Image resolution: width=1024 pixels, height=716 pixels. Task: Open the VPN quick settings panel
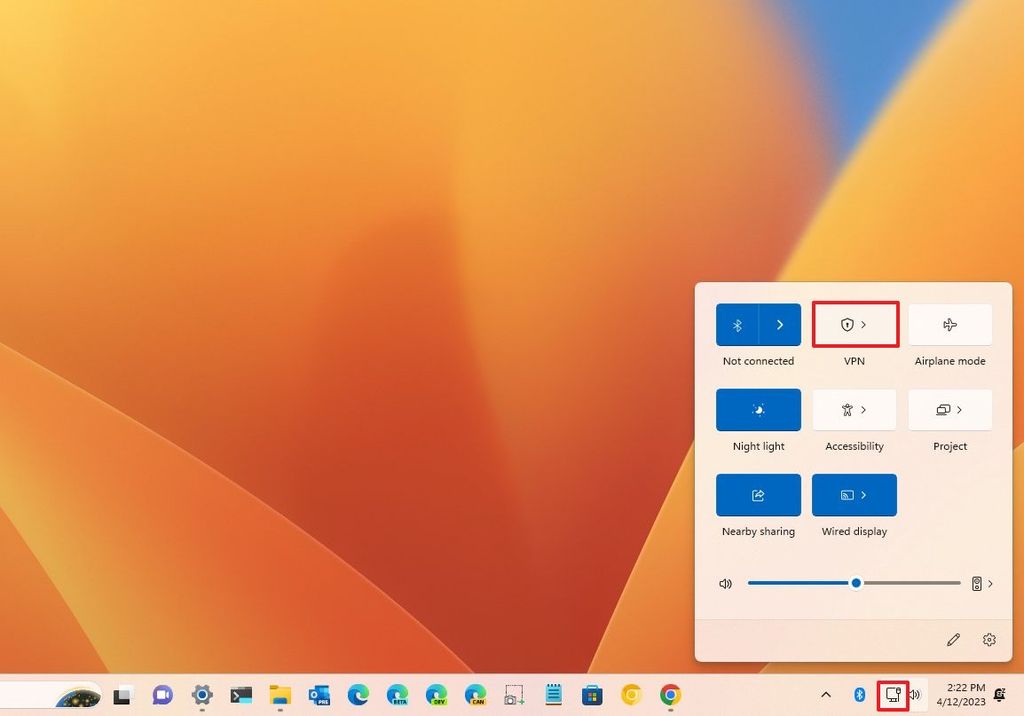pos(855,324)
